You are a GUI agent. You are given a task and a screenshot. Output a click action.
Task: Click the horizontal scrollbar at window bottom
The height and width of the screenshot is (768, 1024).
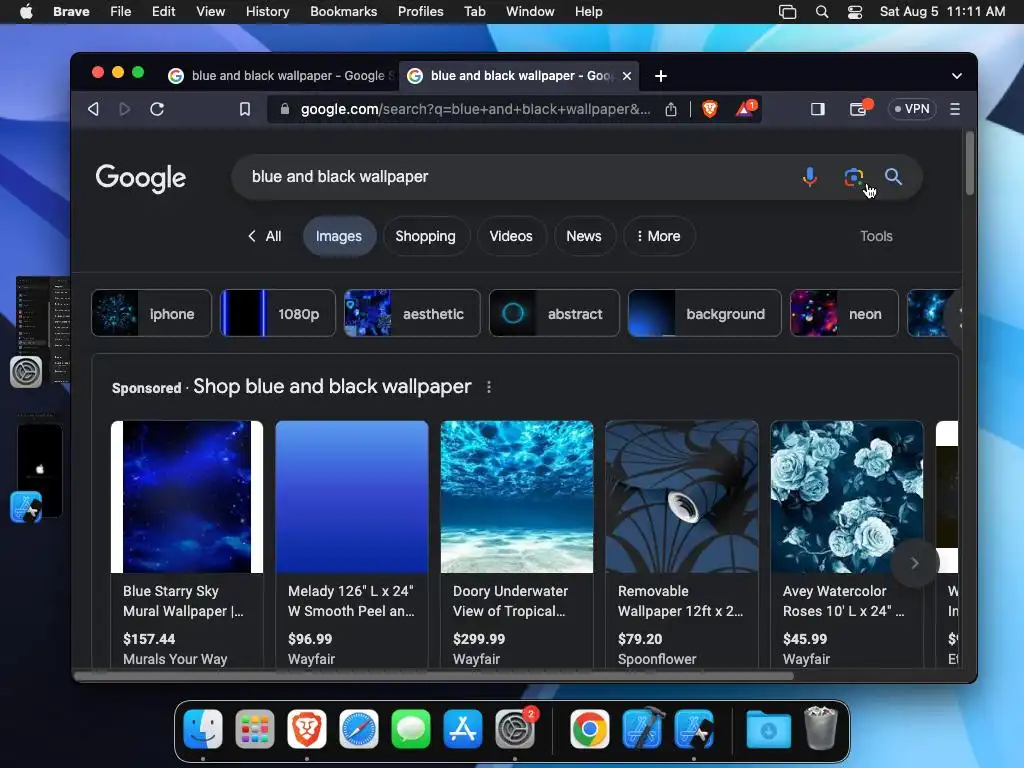(434, 676)
